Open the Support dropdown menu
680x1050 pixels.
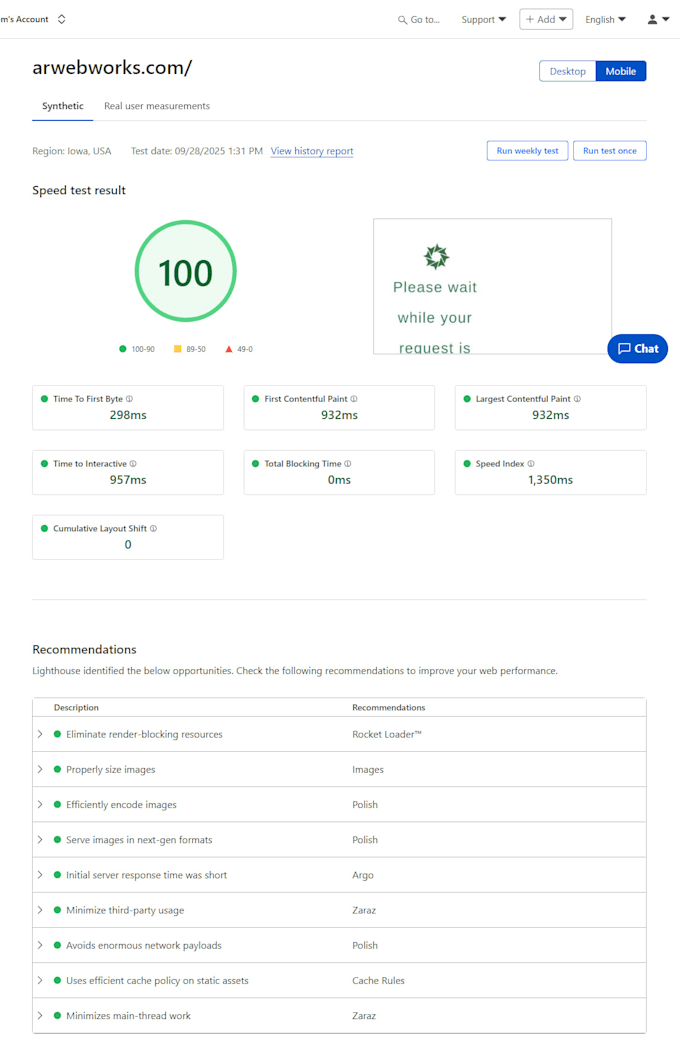(x=484, y=19)
